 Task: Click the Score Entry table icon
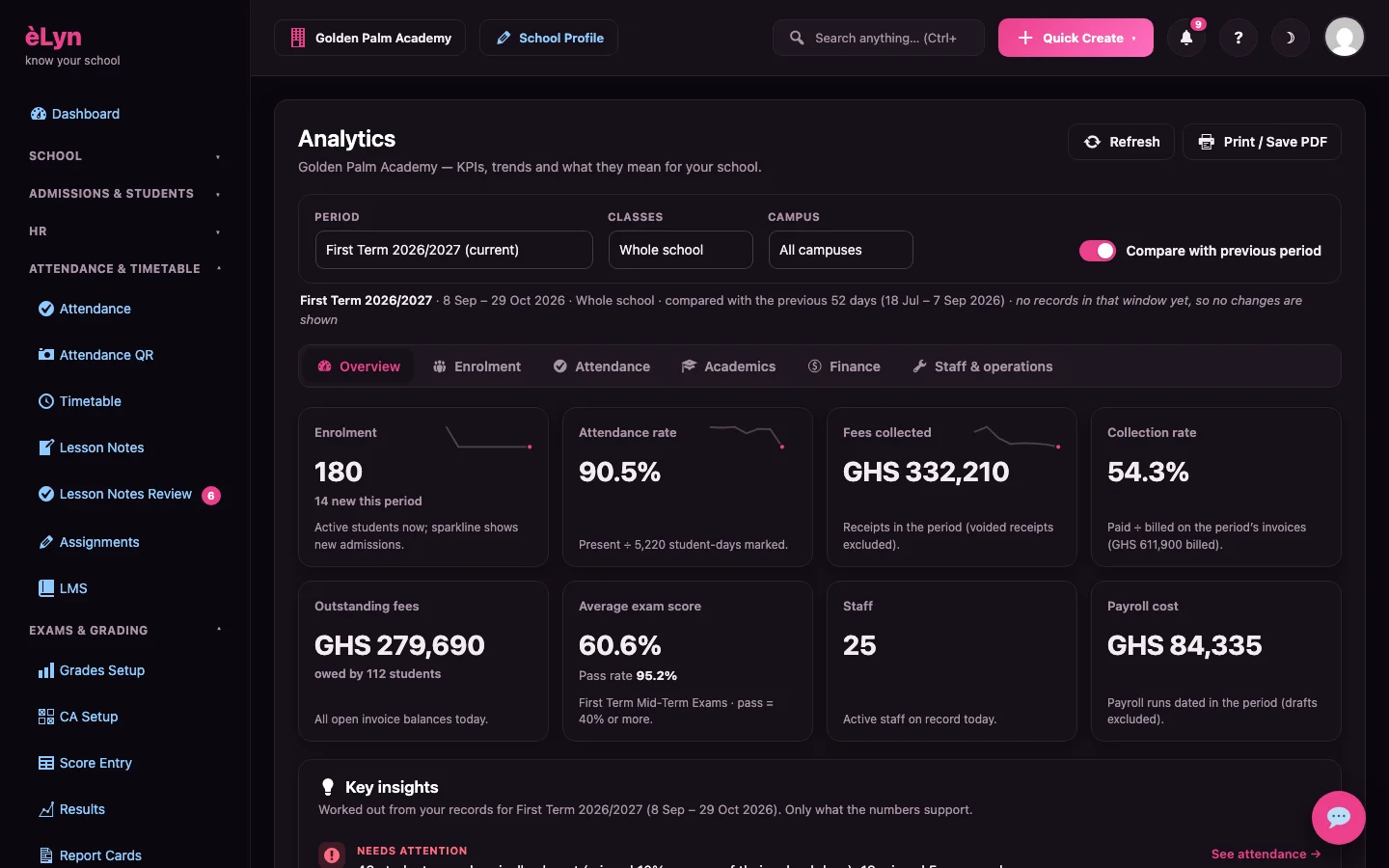(45, 763)
